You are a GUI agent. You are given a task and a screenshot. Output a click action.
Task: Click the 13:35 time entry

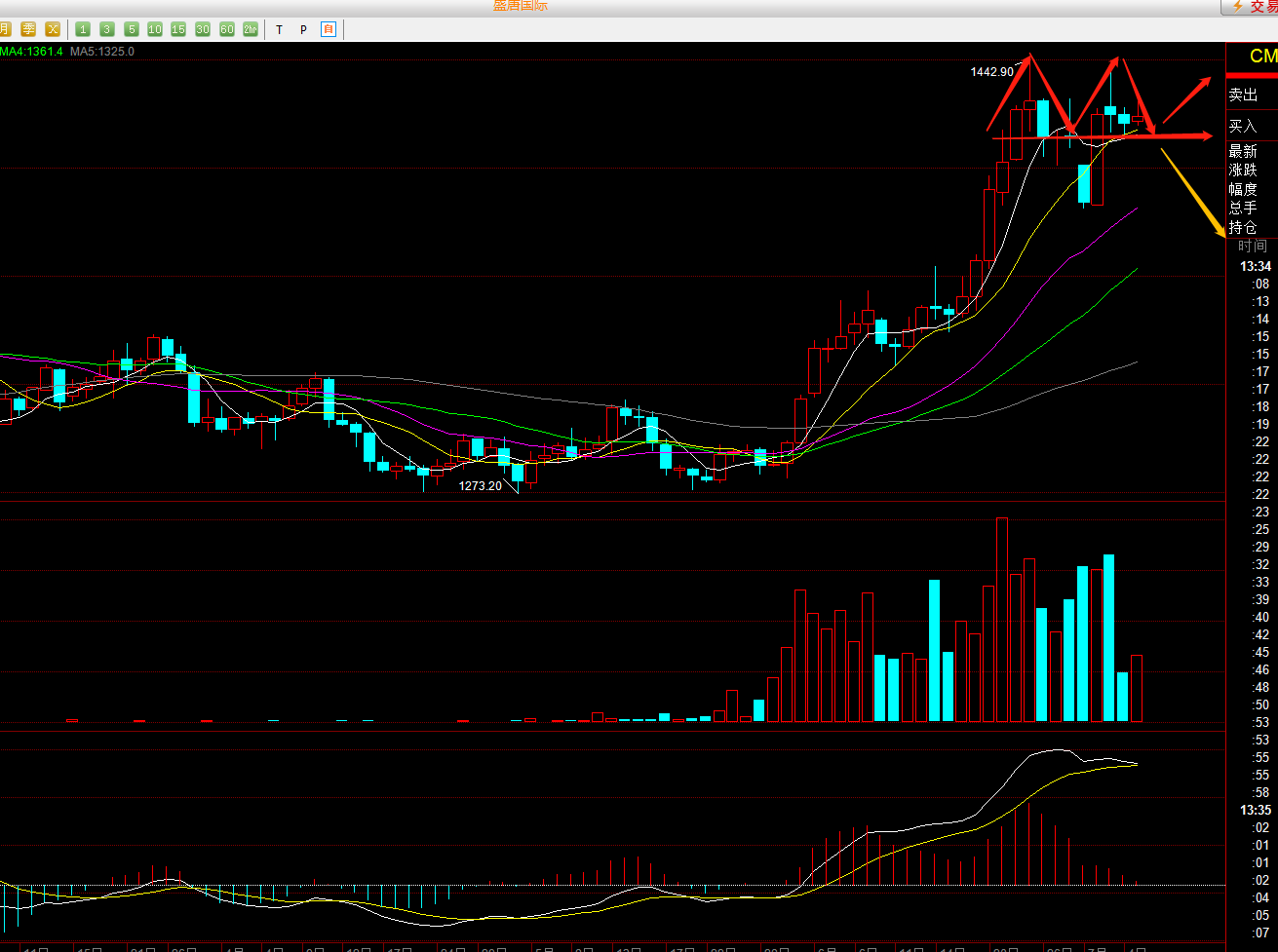pos(1255,810)
